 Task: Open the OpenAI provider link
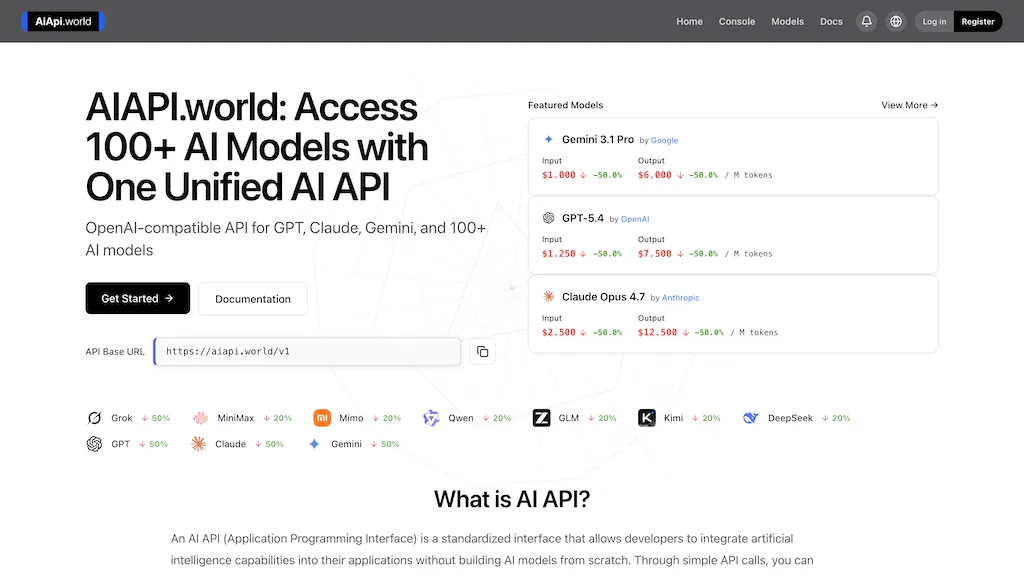[x=635, y=219]
